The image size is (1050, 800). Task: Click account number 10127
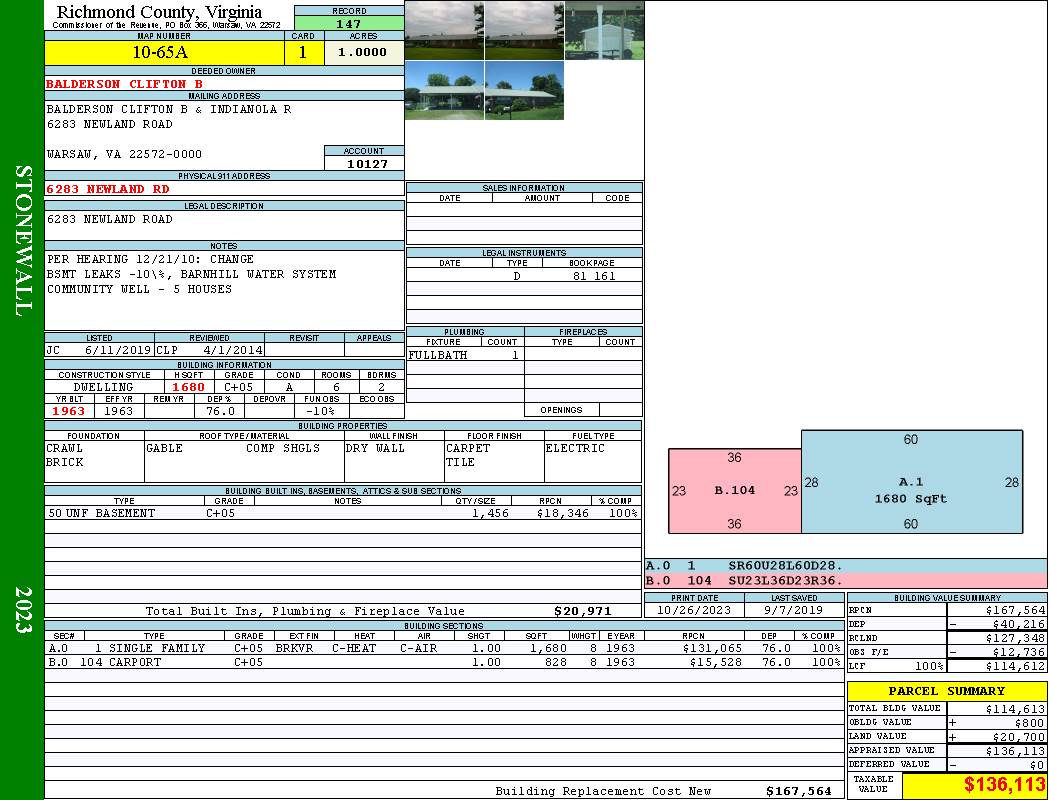tap(366, 163)
